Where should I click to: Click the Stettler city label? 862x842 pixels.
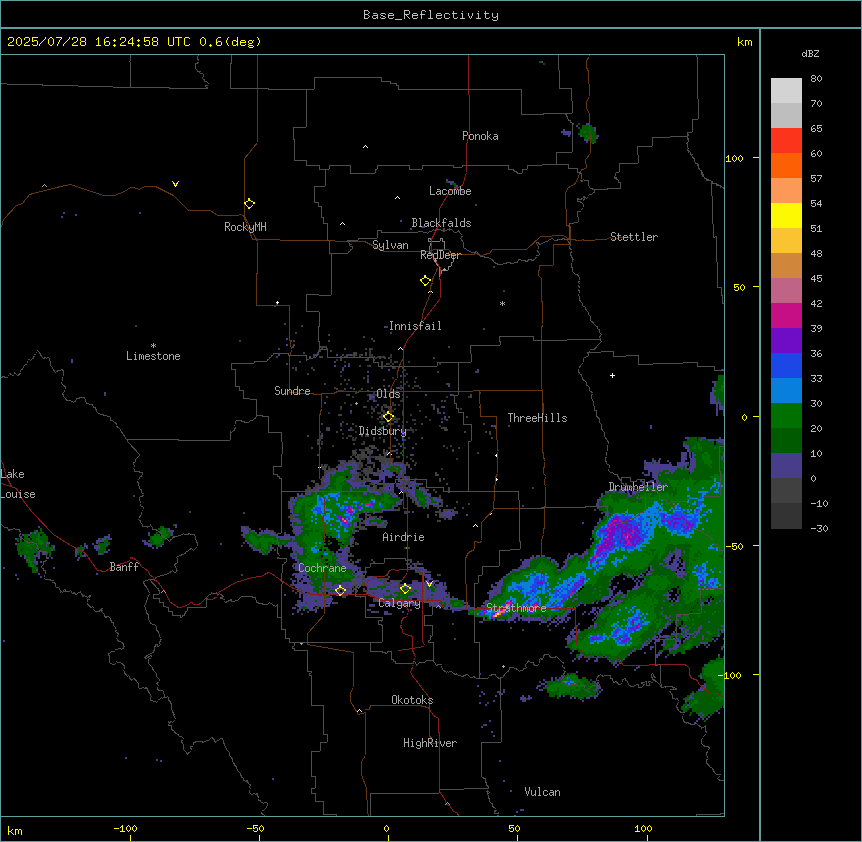click(634, 237)
